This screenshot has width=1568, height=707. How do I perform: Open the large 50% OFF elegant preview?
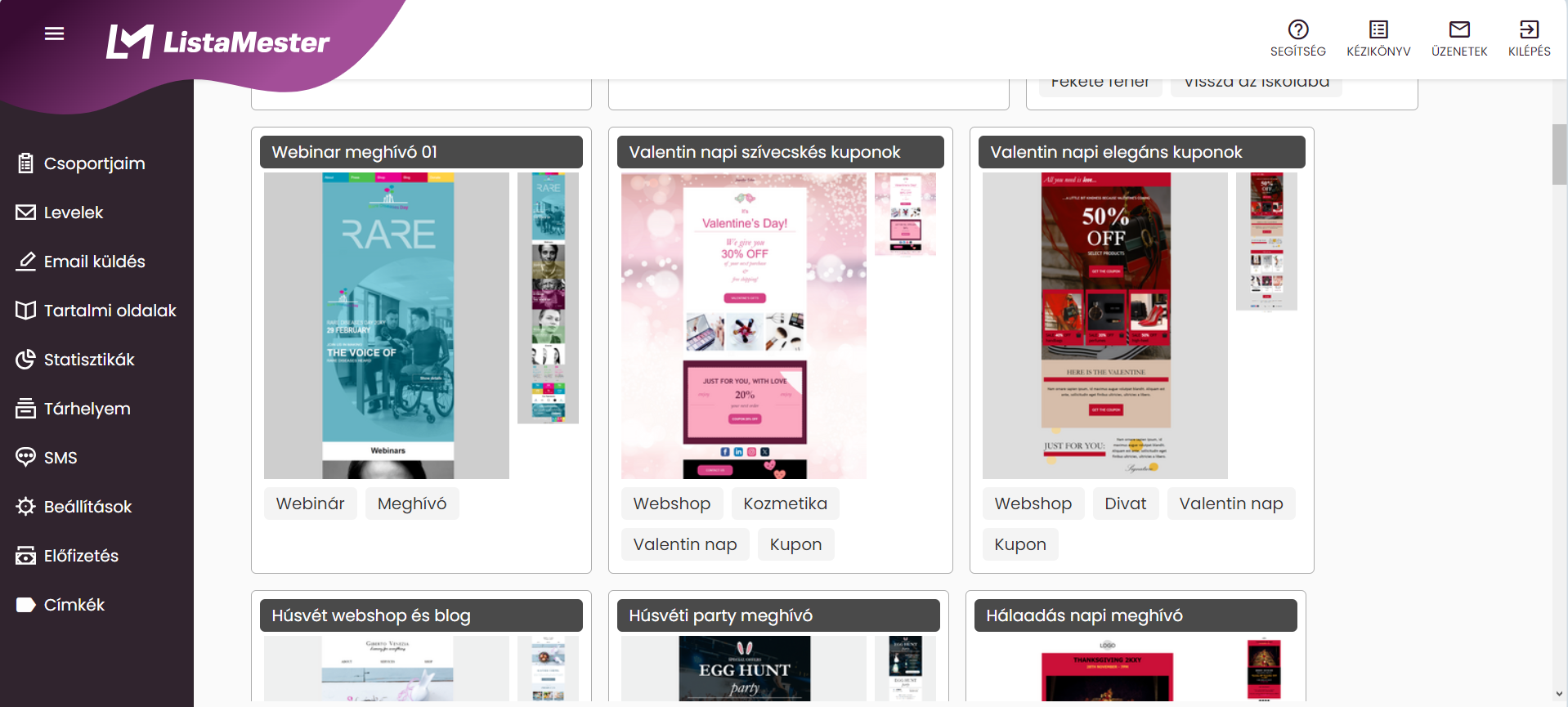[x=1105, y=325]
